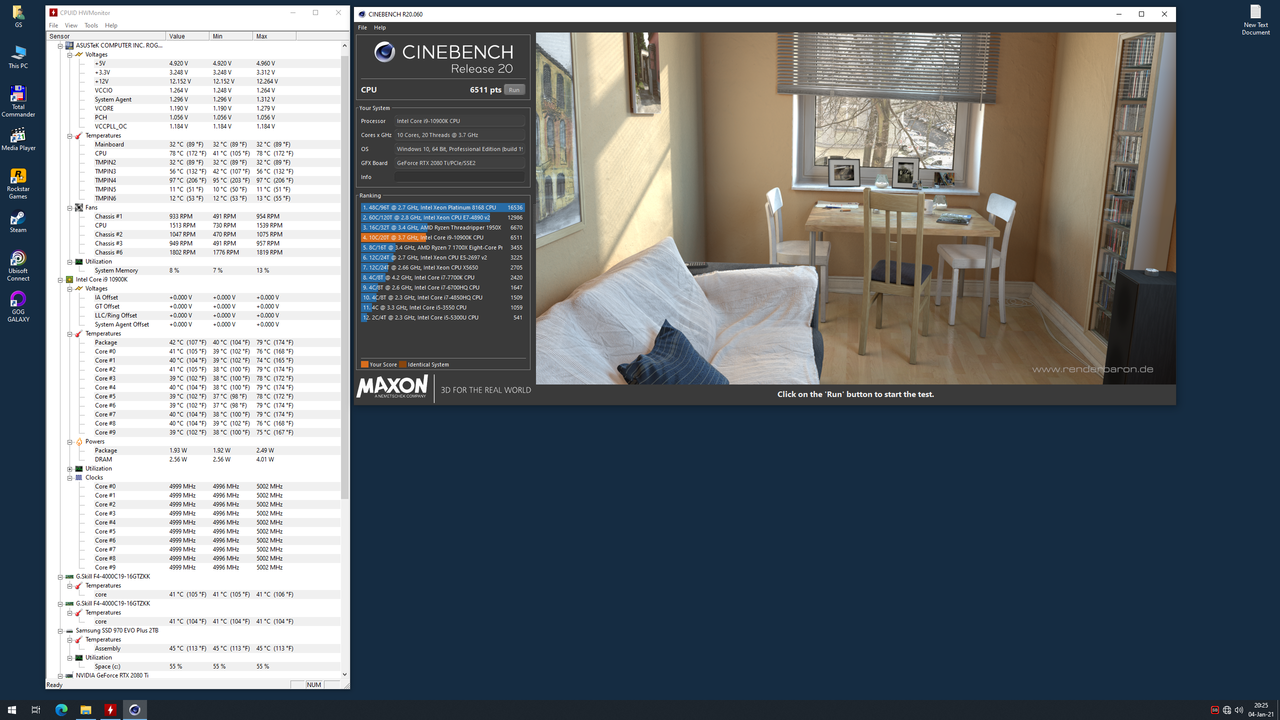Open the HWMonitor Tools menu

point(91,25)
